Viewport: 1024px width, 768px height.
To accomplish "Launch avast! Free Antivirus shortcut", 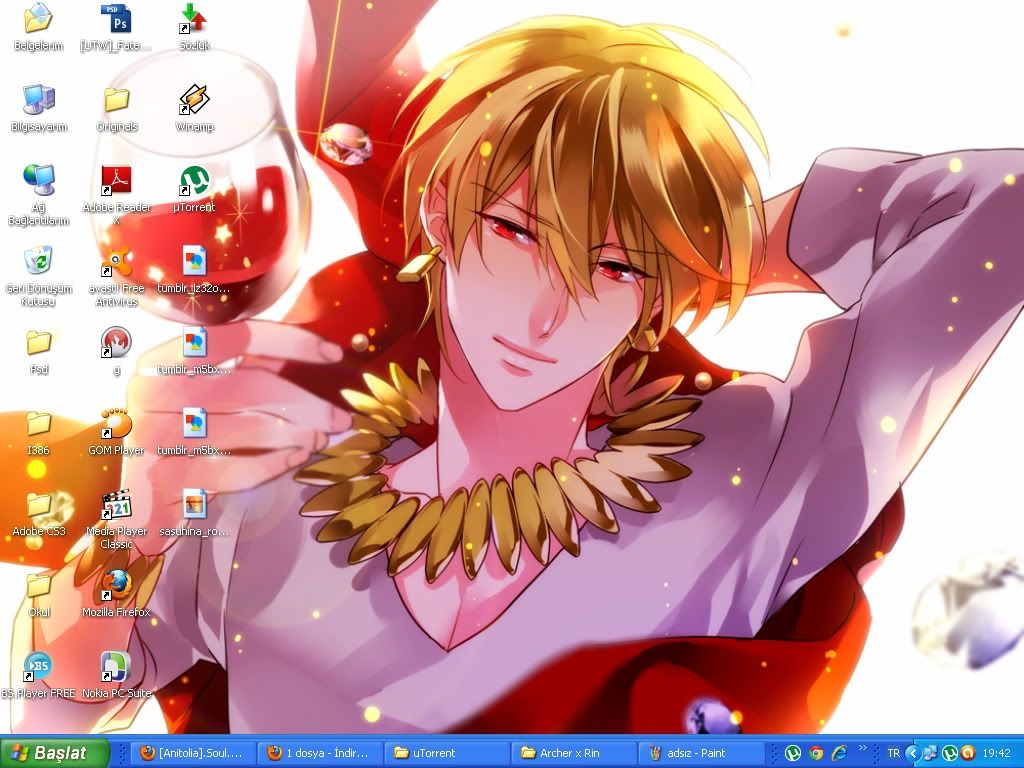I will pos(116,276).
